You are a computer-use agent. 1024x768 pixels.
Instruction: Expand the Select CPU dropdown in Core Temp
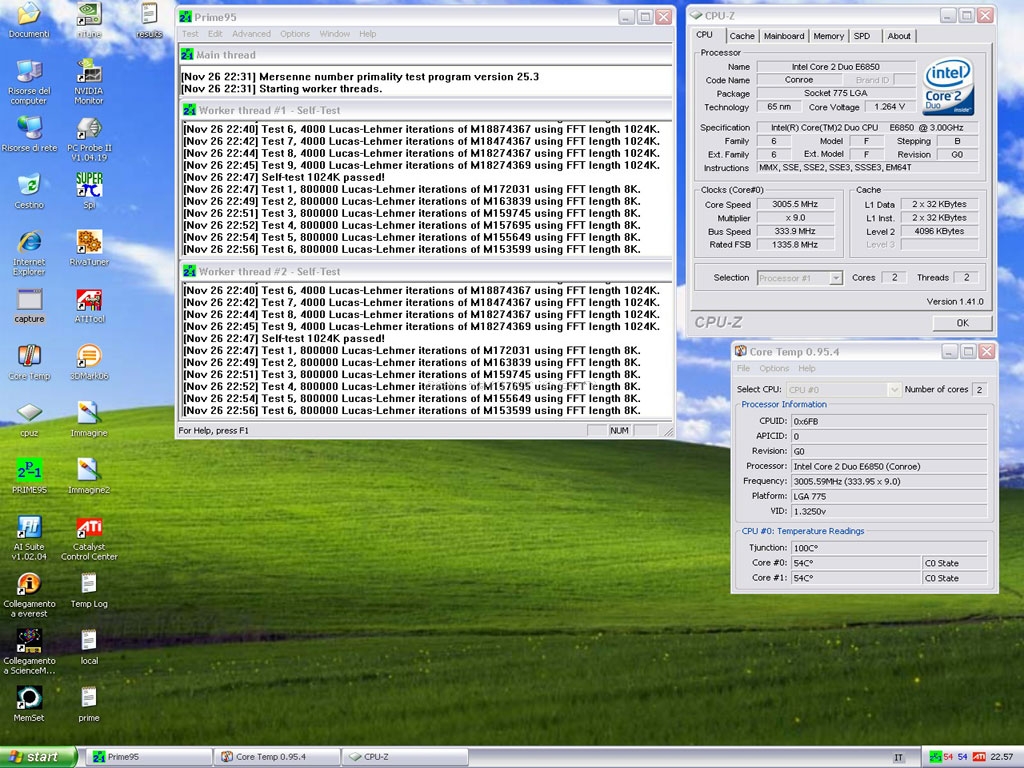894,389
